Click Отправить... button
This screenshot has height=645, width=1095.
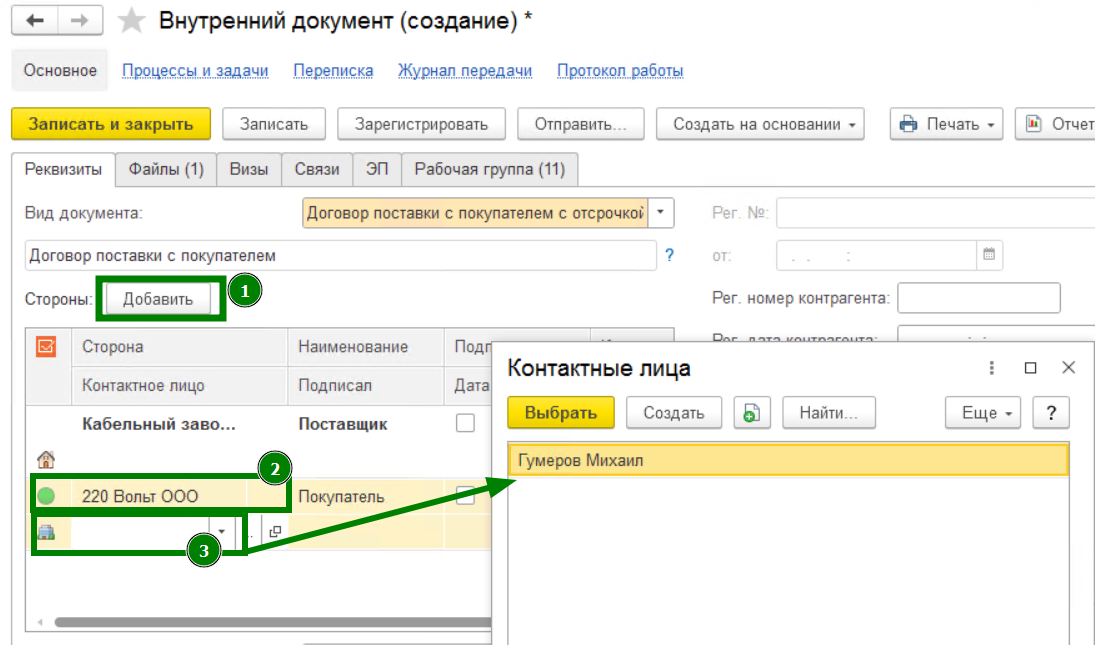[x=580, y=124]
